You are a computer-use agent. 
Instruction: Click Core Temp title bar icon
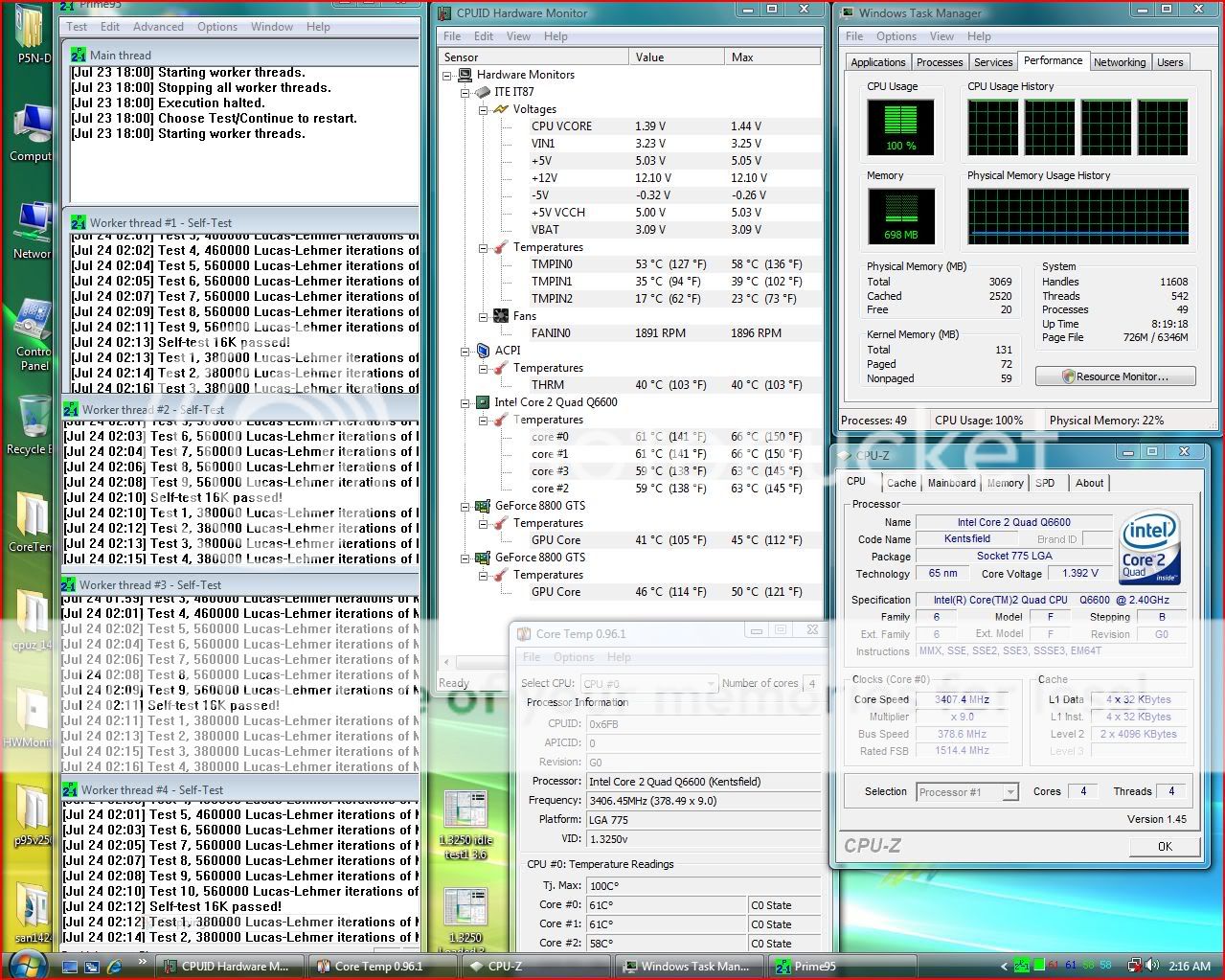(x=525, y=633)
